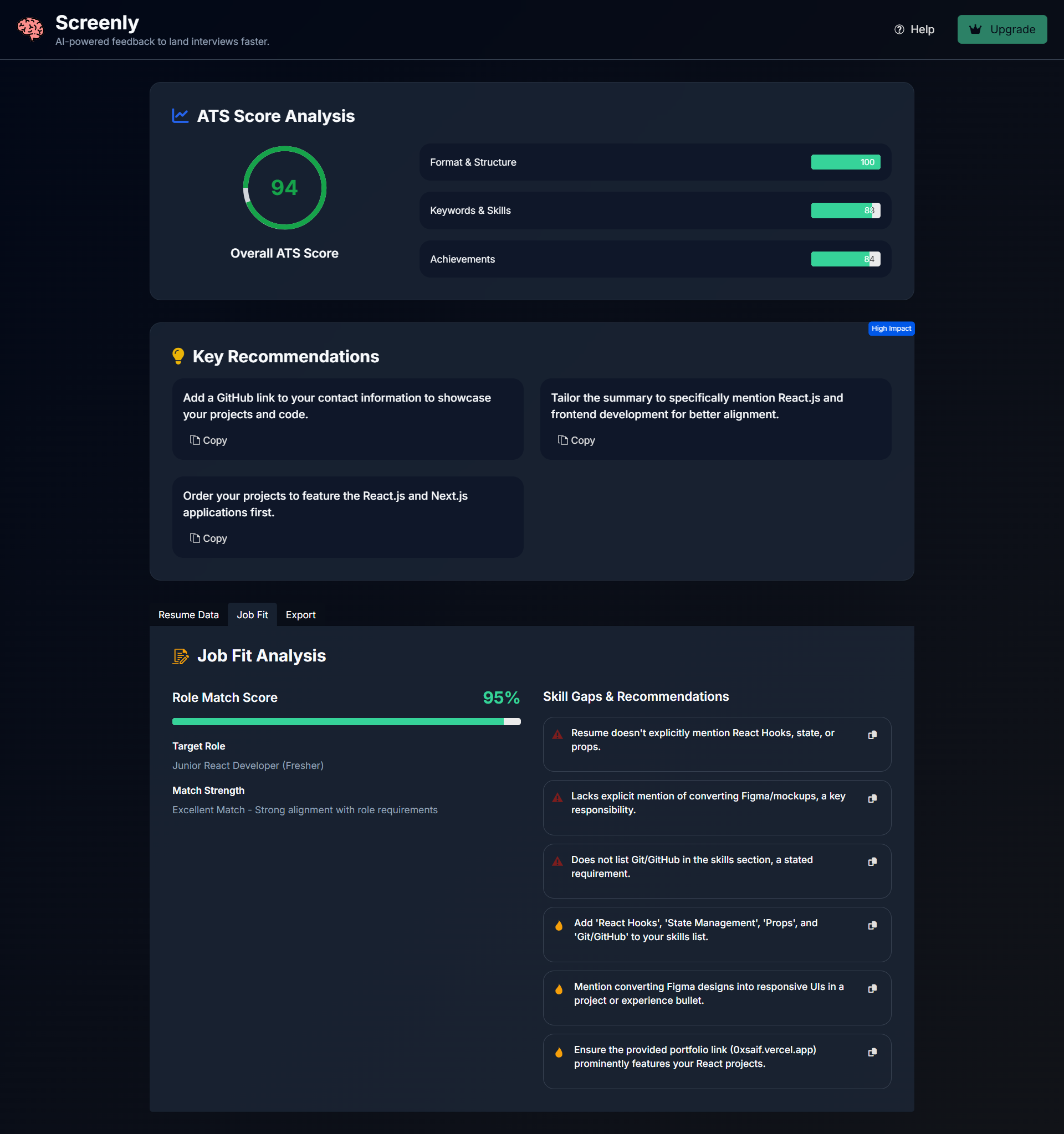Image resolution: width=1064 pixels, height=1134 pixels.
Task: Click the Screenly brain logo icon
Action: (x=30, y=29)
